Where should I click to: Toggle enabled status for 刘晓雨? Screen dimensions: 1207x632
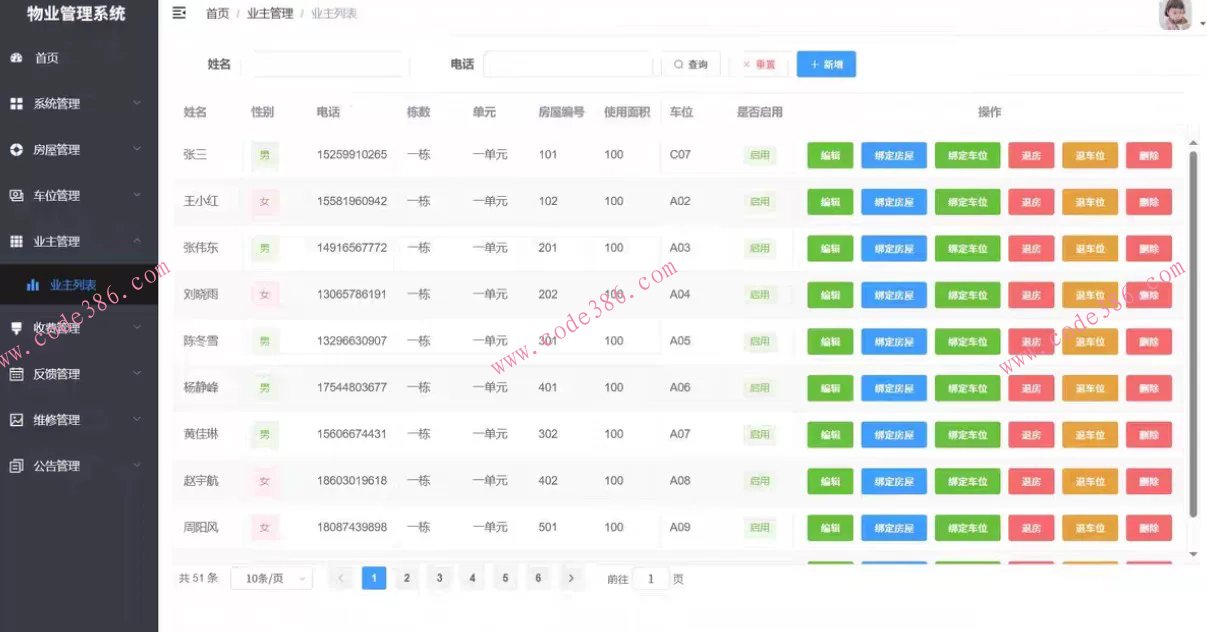point(759,294)
